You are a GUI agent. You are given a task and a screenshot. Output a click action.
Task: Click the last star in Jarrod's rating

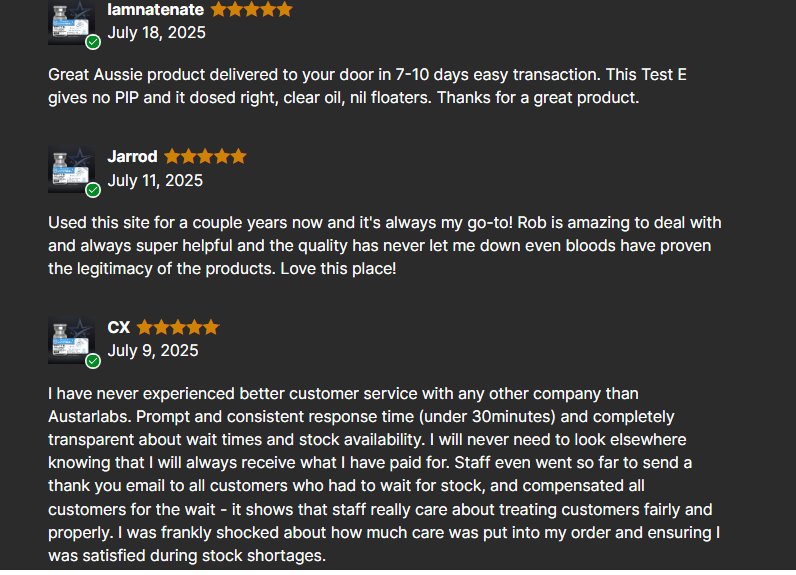[x=238, y=156]
